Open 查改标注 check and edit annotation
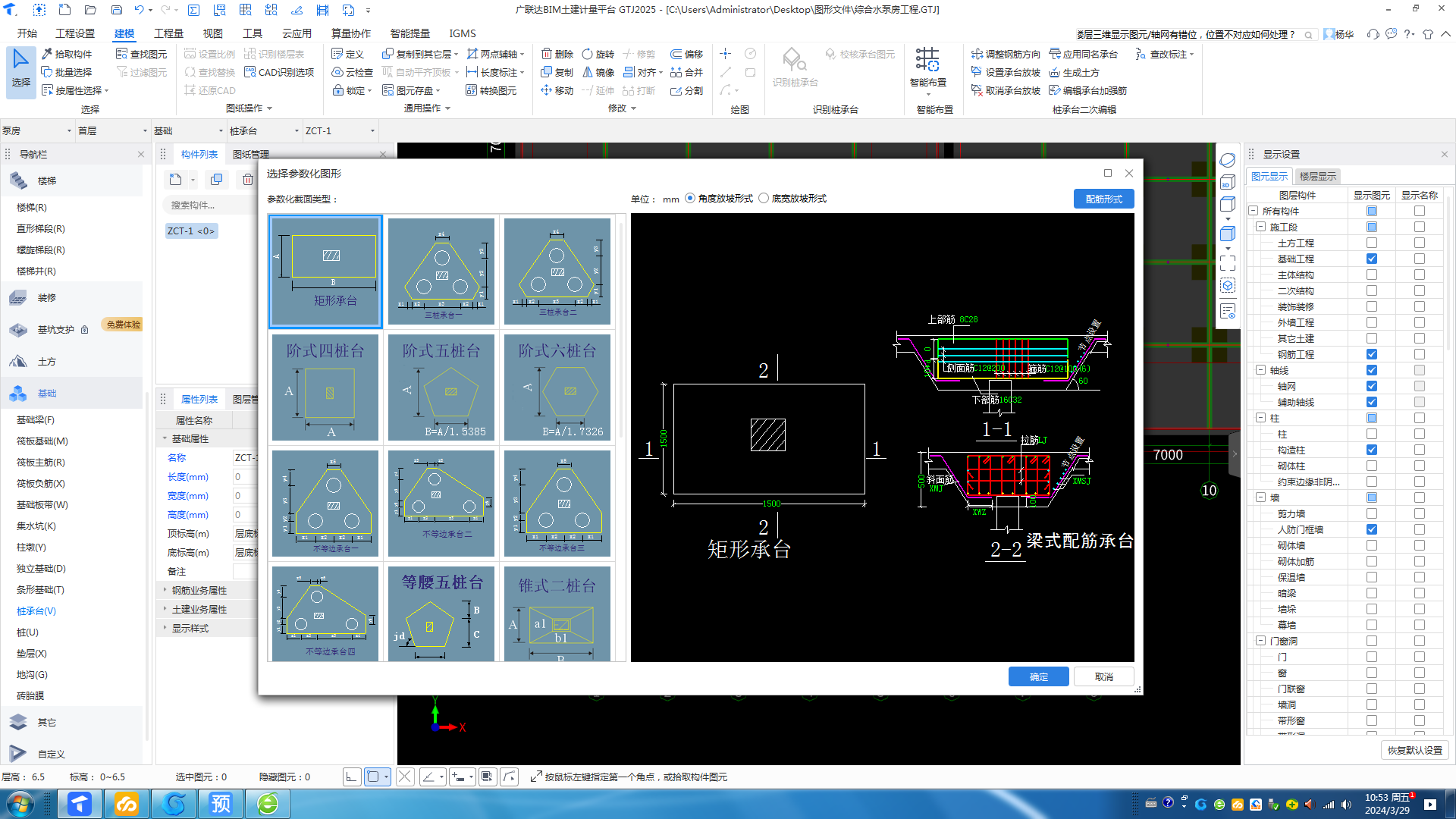Viewport: 1456px width, 819px height. 1165,54
